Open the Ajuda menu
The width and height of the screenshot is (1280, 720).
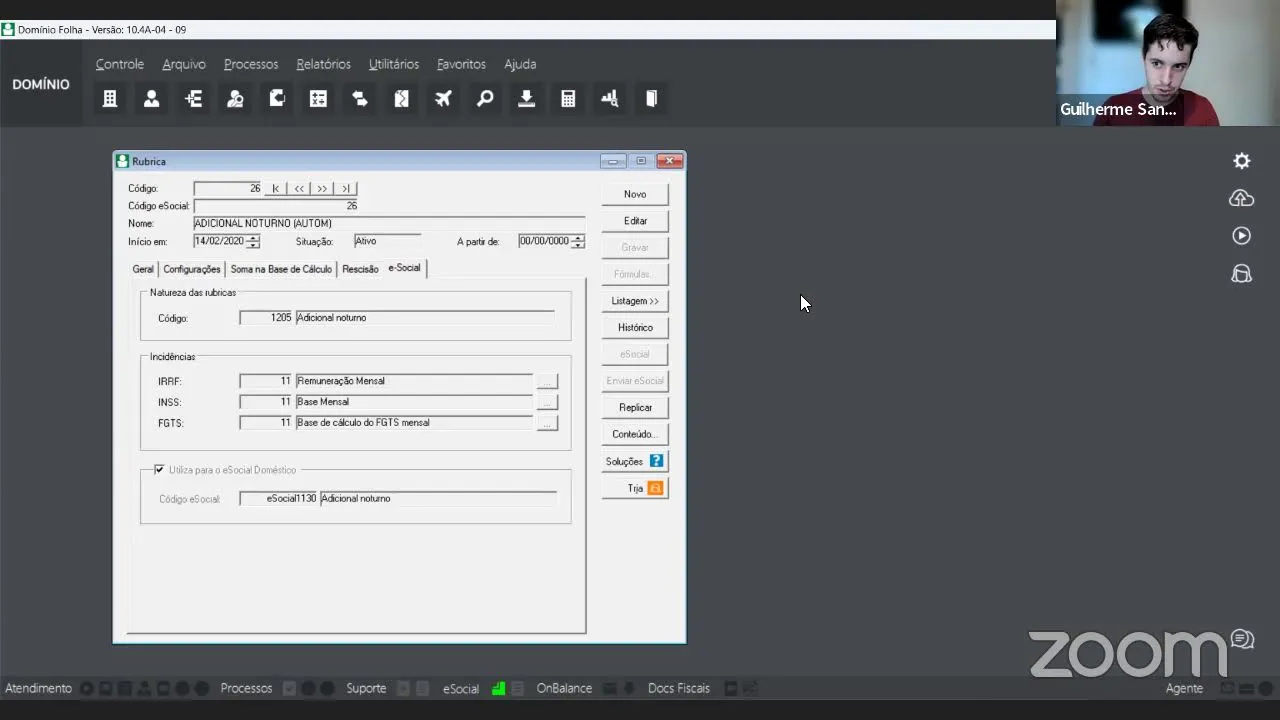point(520,64)
